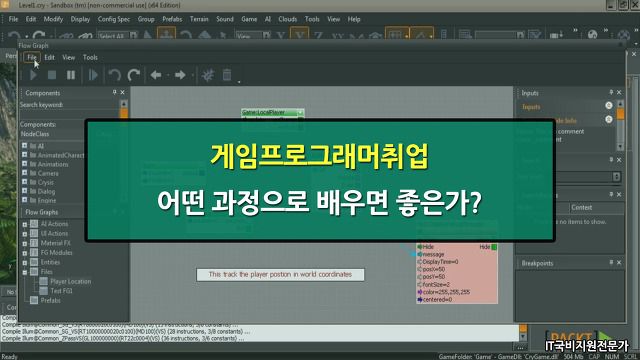Click the console log scrollbar down arrow
Screen dimensions: 640x360
coord(523,337)
